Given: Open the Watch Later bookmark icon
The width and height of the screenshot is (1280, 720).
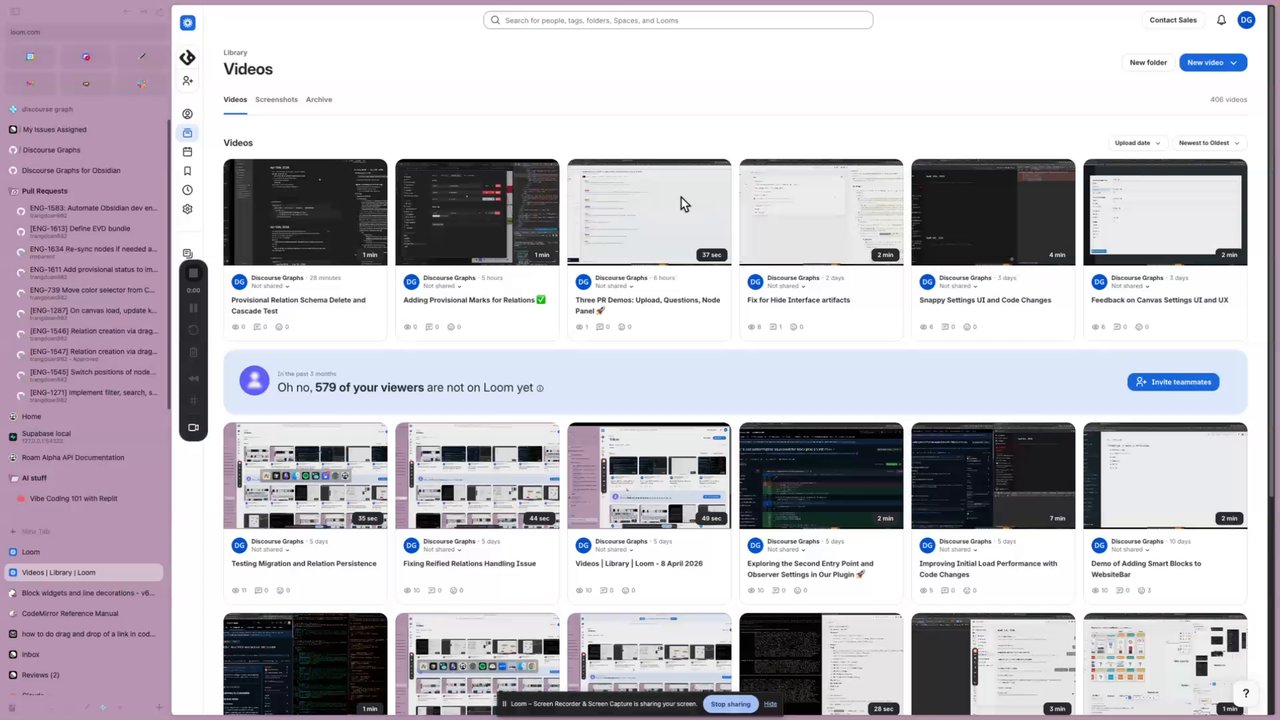Looking at the screenshot, I should pyautogui.click(x=187, y=171).
